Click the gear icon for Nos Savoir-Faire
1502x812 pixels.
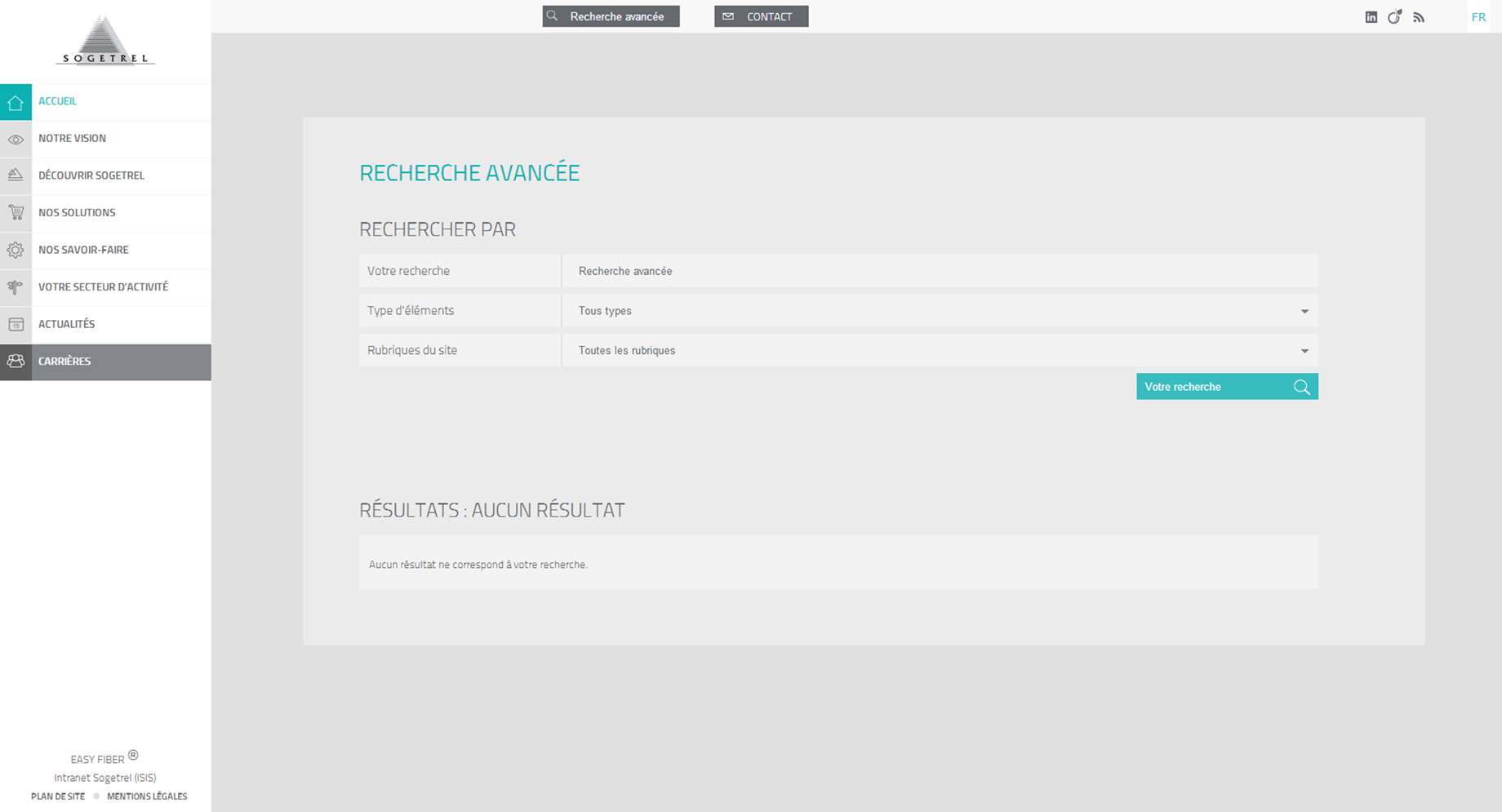[x=16, y=251]
